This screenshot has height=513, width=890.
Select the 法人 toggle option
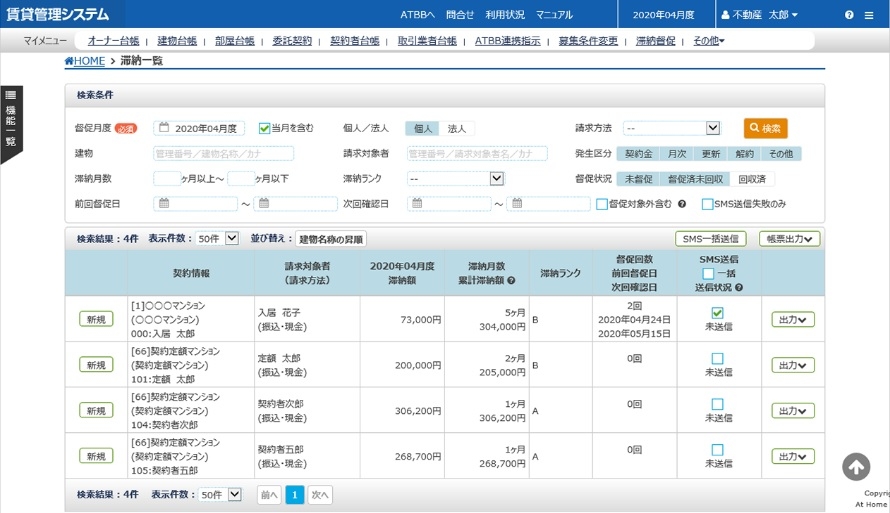456,129
